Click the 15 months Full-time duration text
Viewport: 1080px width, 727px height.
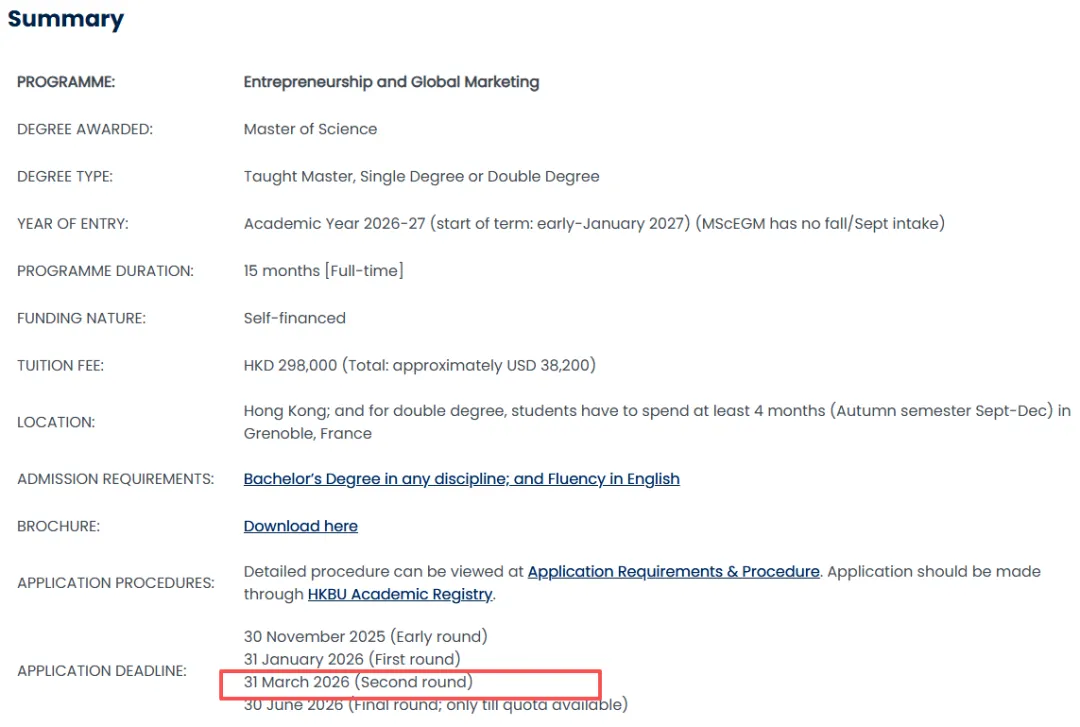(323, 270)
